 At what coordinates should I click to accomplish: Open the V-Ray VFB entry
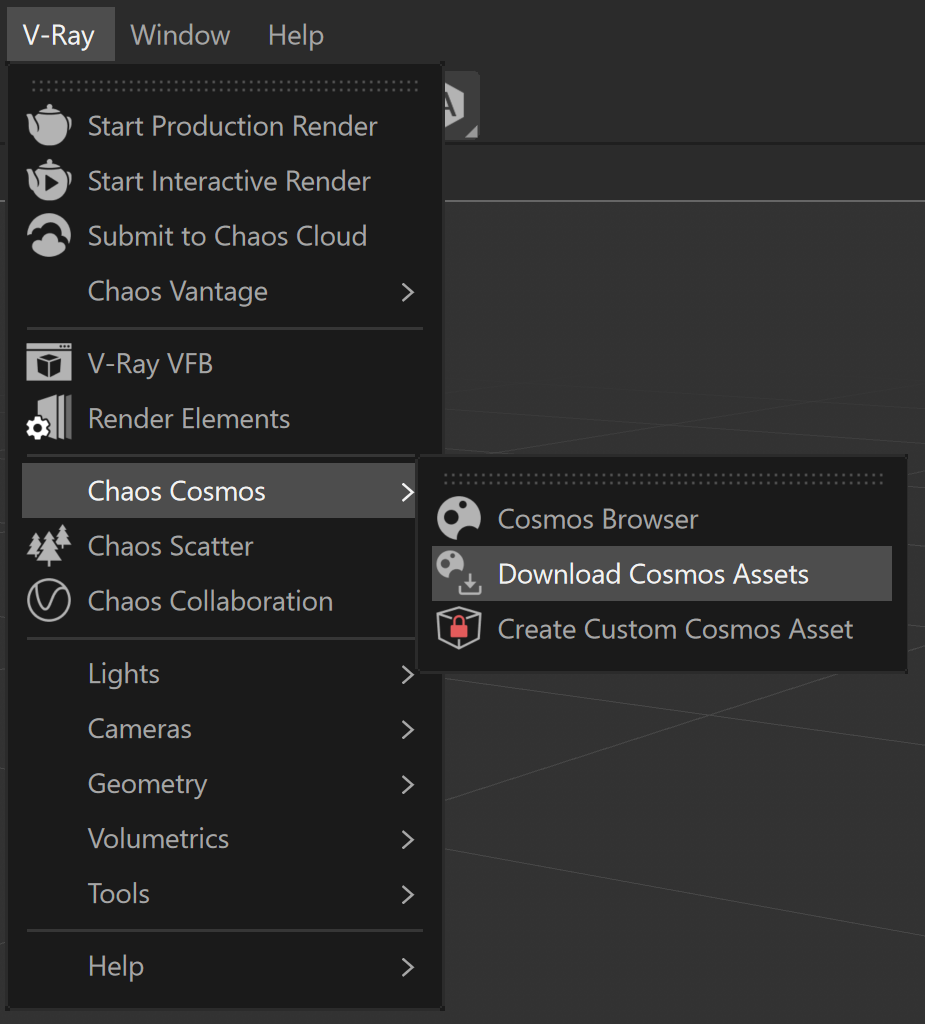[x=223, y=363]
